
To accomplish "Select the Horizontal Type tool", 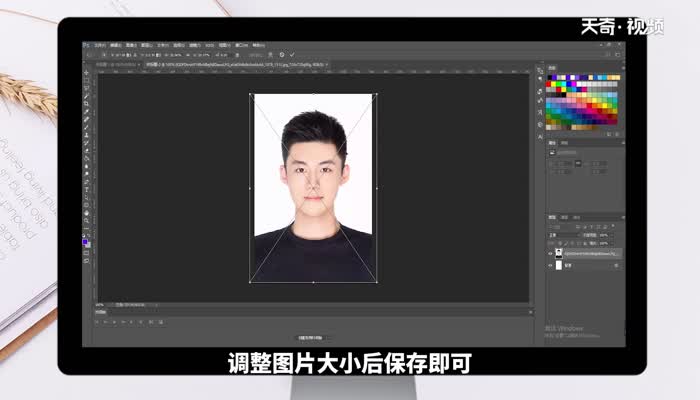I will tap(86, 190).
